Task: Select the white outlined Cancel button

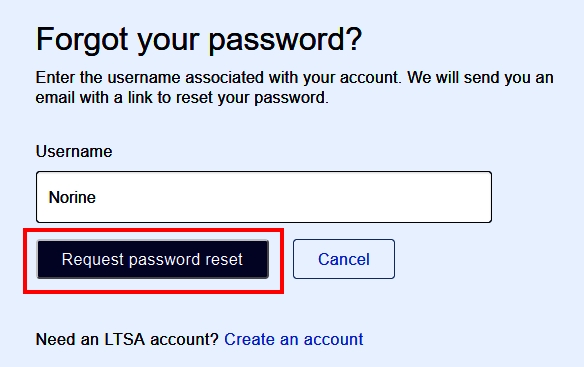Action: (344, 259)
